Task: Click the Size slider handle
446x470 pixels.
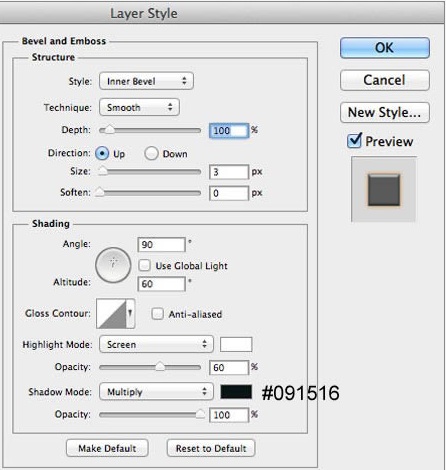Action: click(103, 171)
